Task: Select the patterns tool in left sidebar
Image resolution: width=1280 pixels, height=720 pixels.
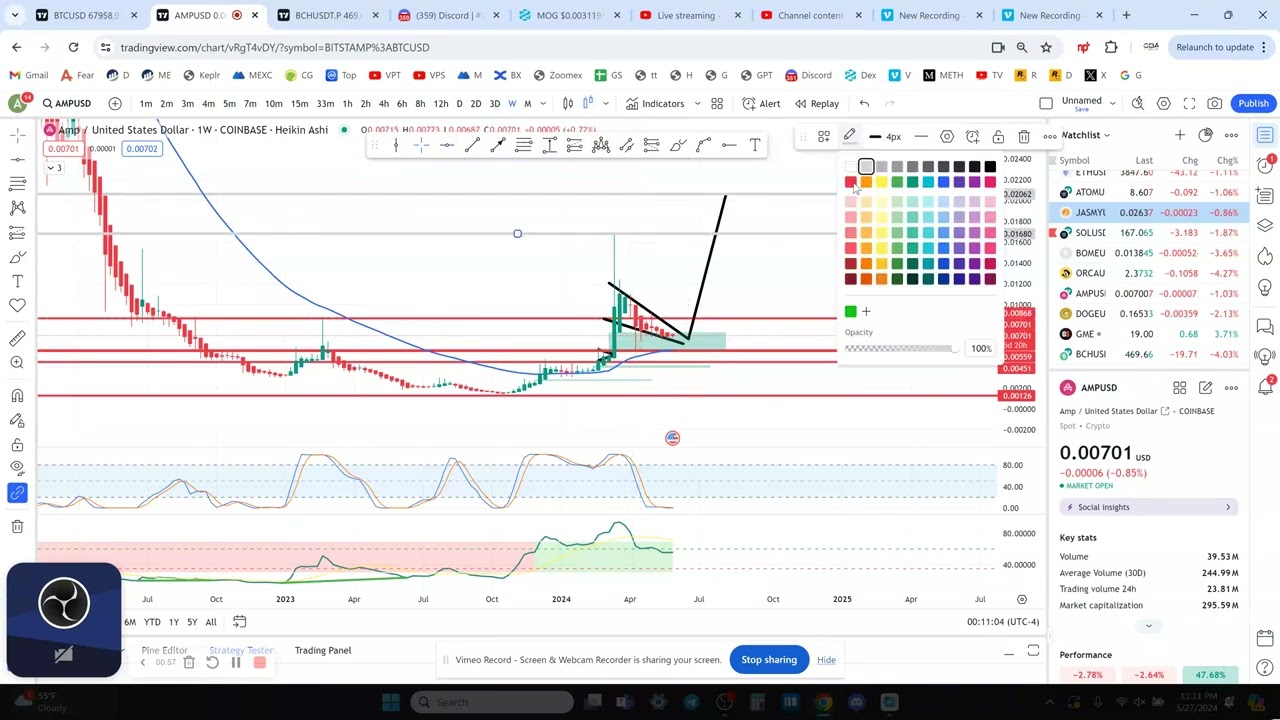Action: (17, 208)
